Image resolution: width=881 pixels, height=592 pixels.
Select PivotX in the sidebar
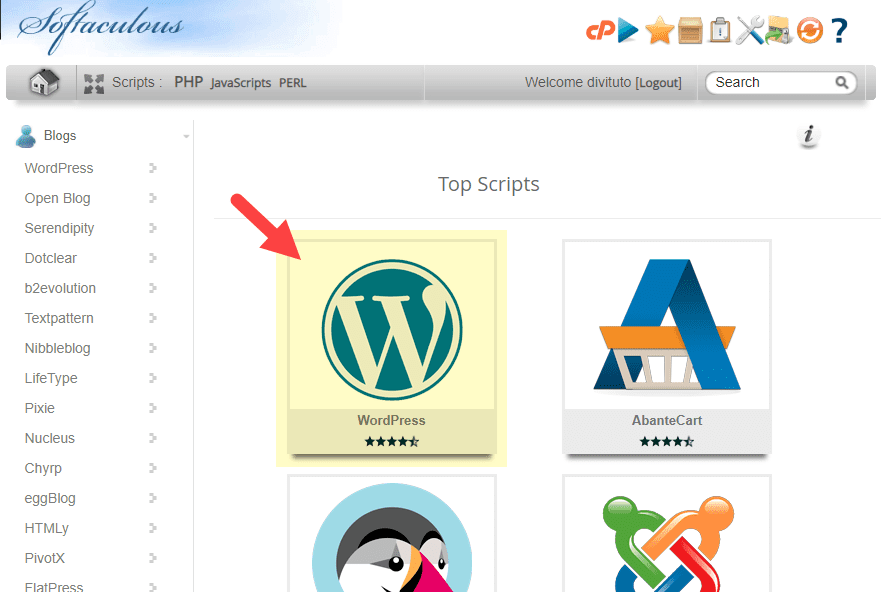45,558
